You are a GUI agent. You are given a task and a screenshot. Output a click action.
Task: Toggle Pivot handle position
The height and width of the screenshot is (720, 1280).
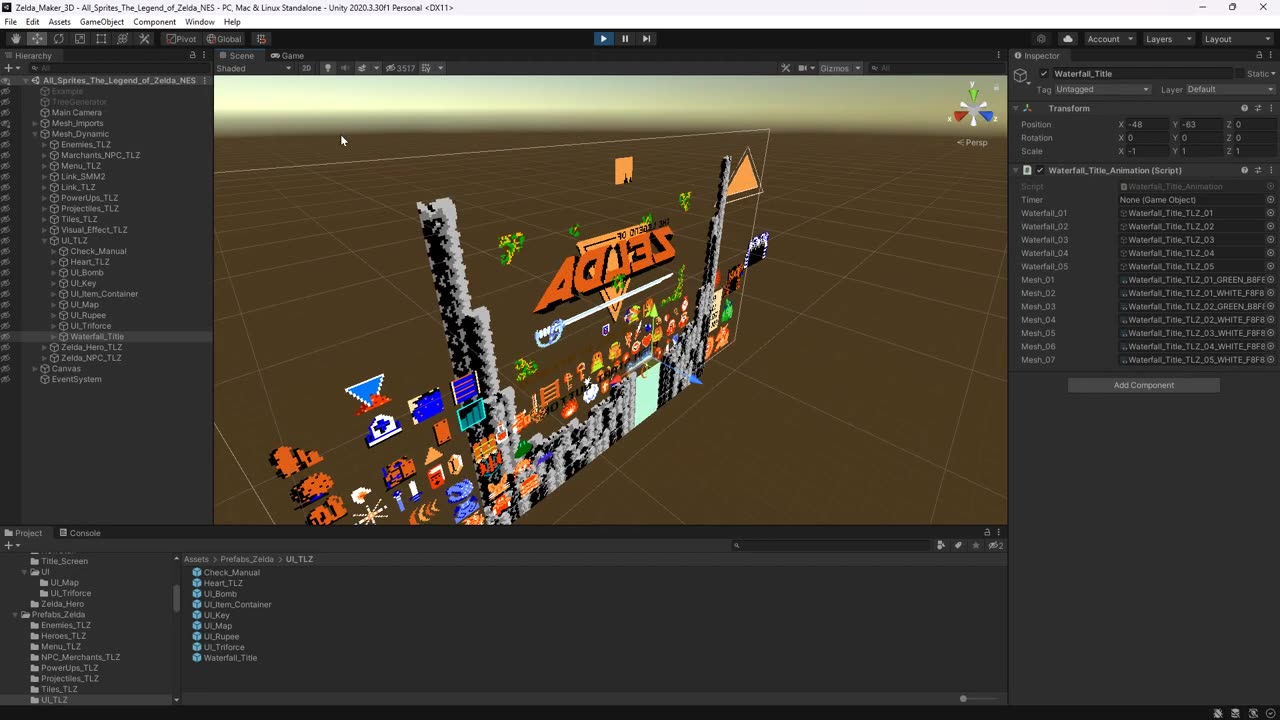tap(181, 39)
